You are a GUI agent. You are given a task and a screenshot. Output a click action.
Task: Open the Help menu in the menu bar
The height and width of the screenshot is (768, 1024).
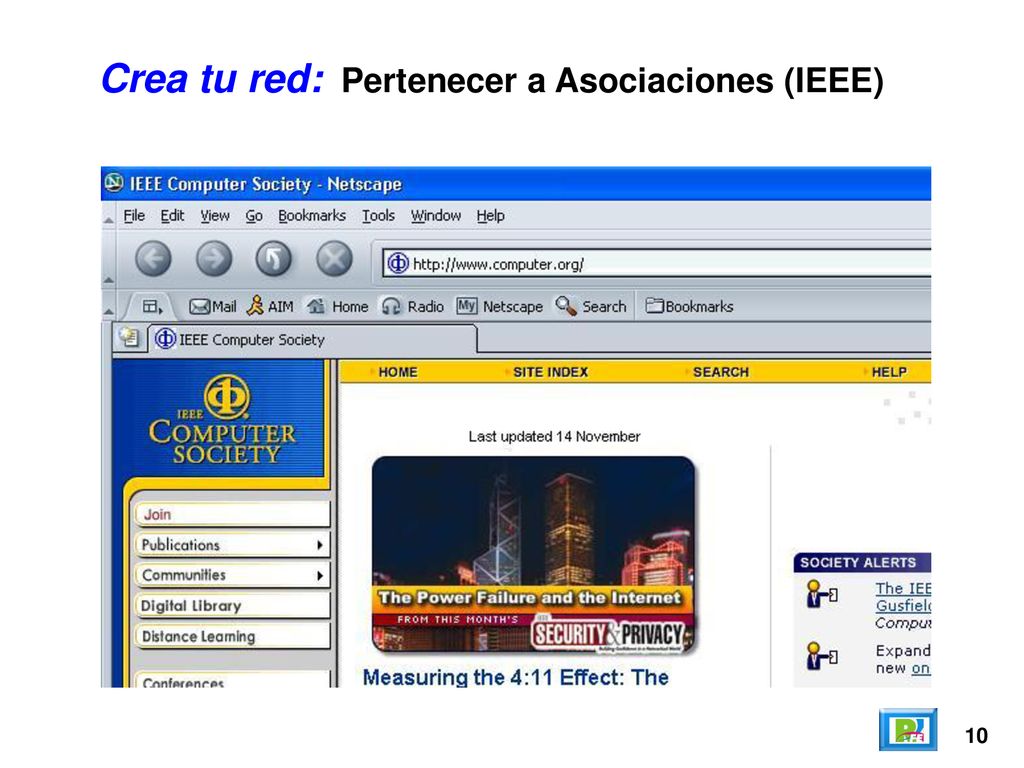490,216
